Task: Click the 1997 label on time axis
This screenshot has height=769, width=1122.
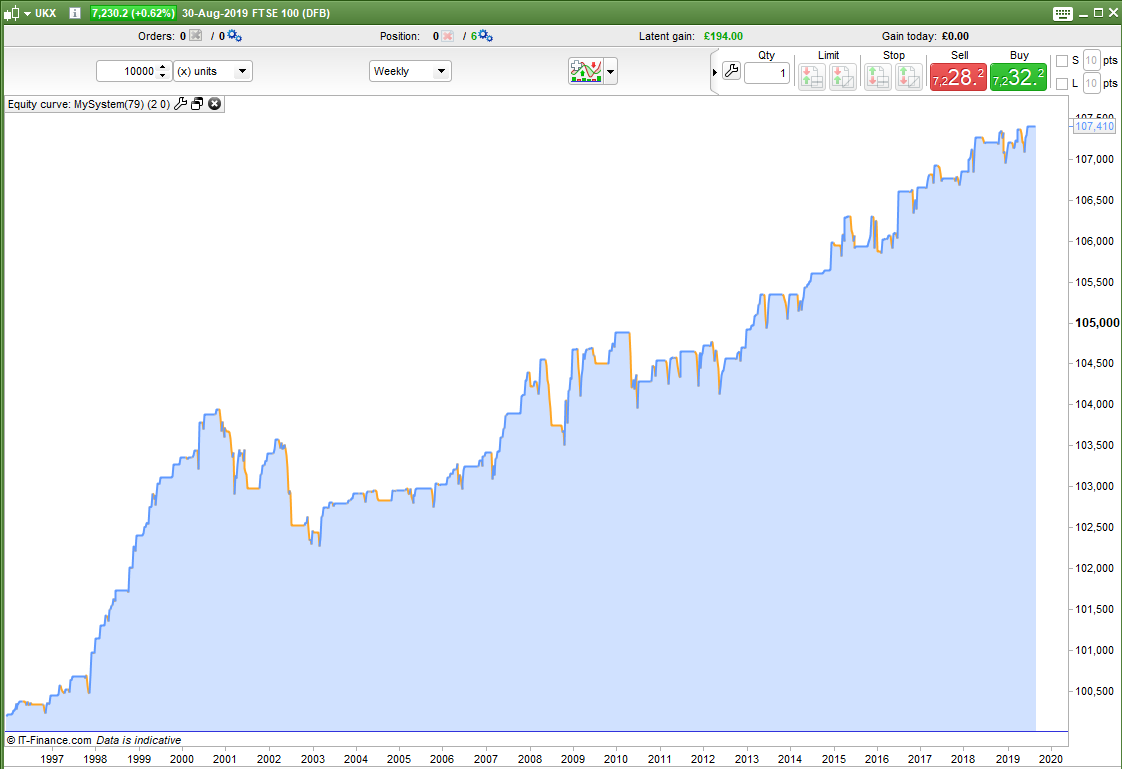Action: point(52,759)
